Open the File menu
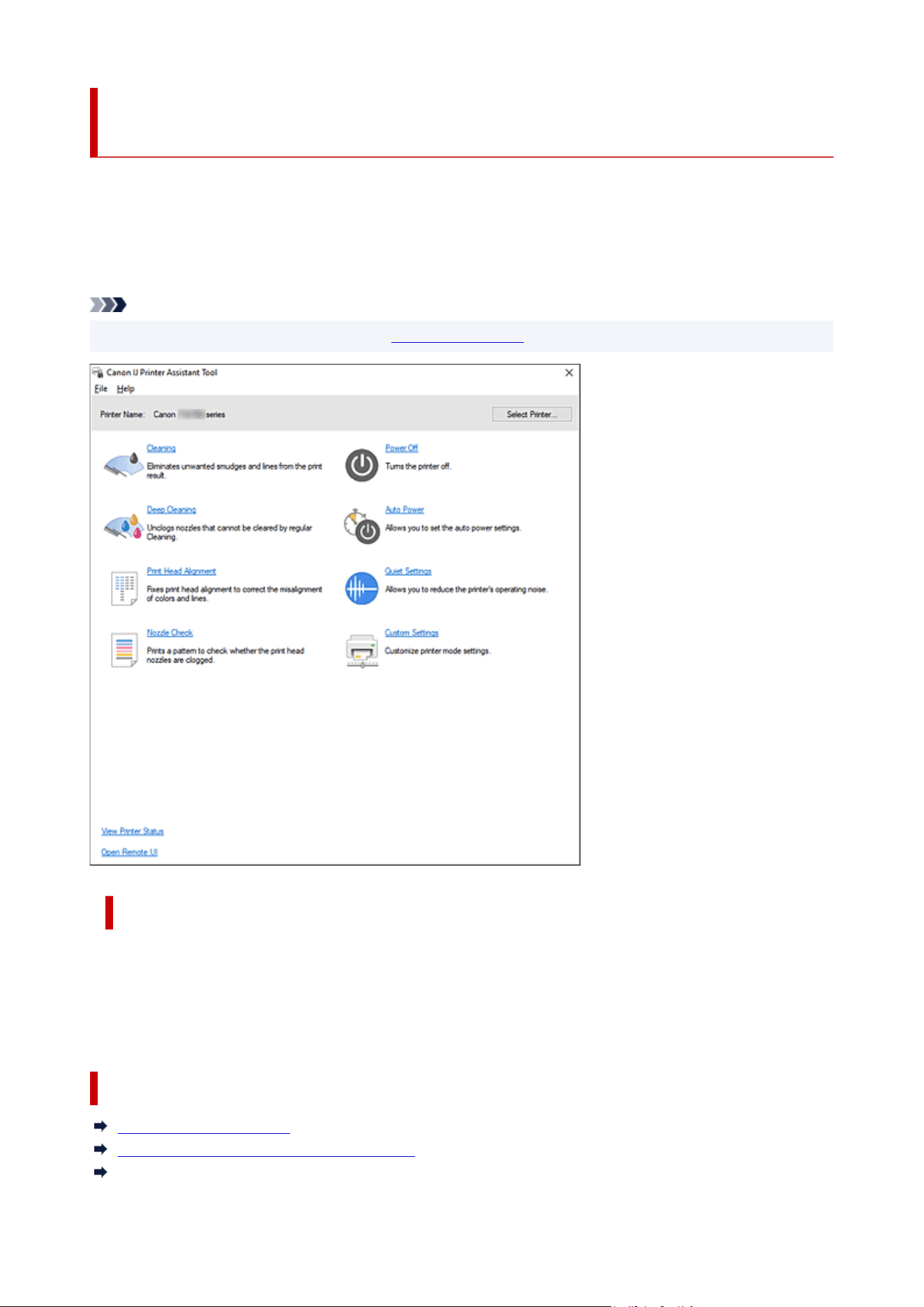Image resolution: width=924 pixels, height=1307 pixels. 101,389
